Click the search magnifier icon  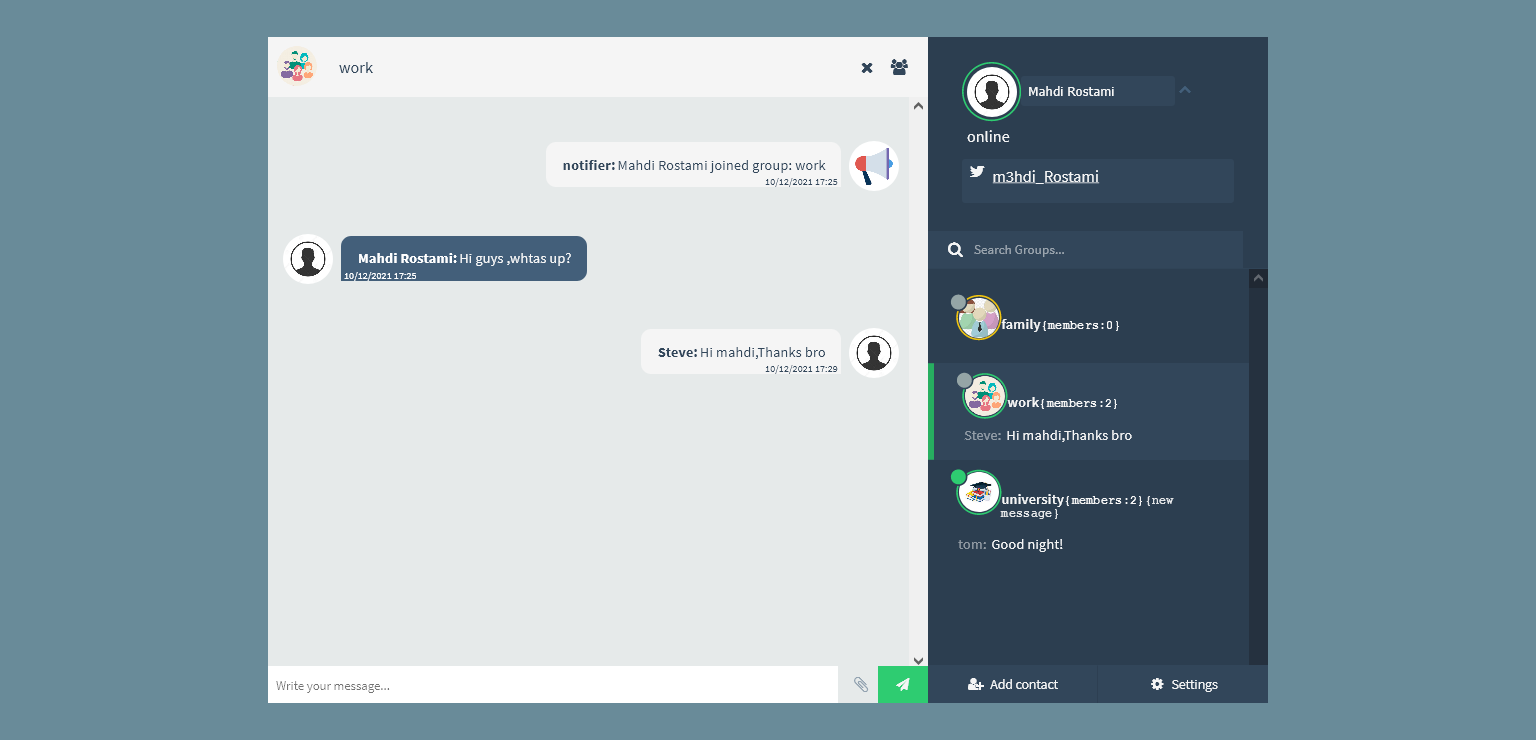point(955,250)
